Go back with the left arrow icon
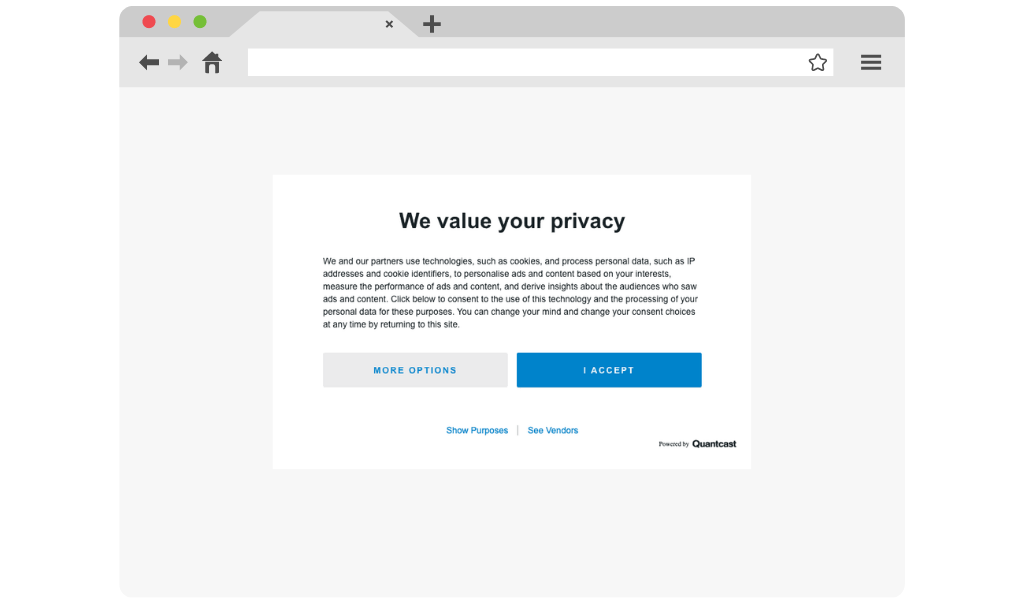This screenshot has height=607, width=1024. click(x=149, y=63)
